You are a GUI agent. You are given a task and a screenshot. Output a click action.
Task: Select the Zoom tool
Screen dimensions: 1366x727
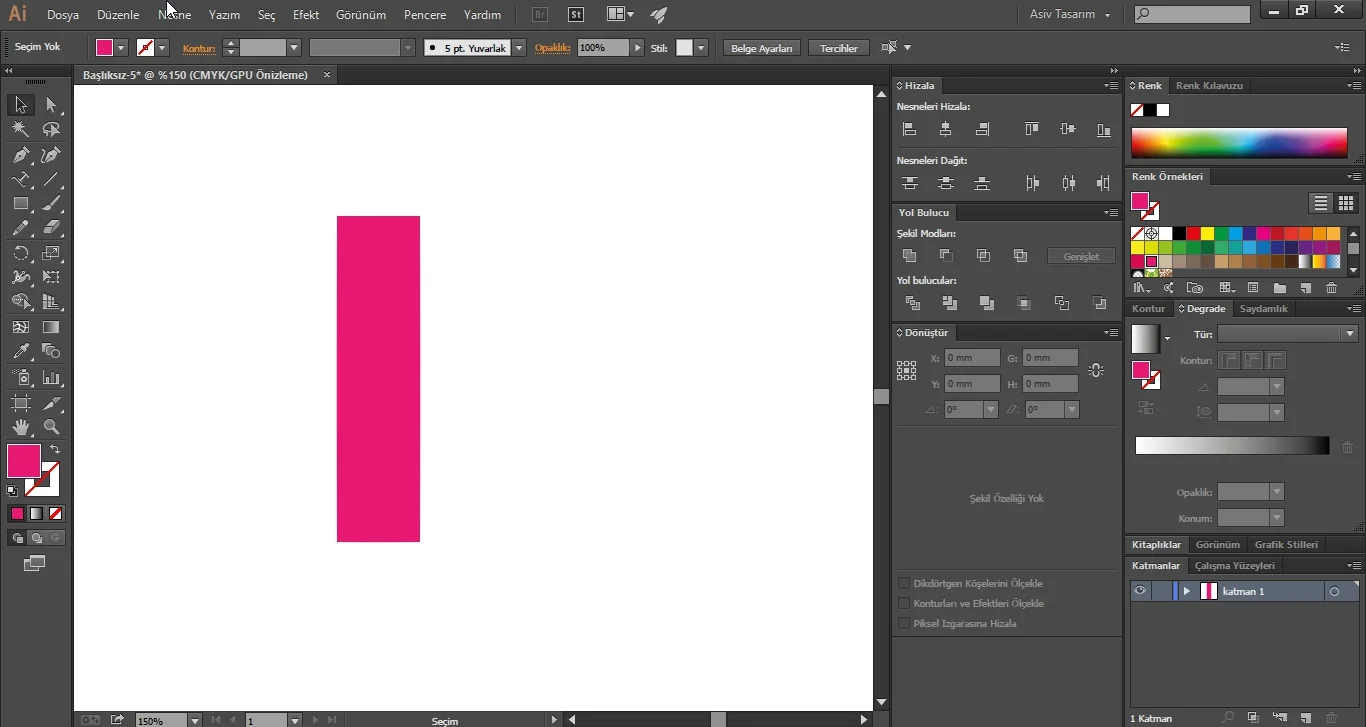(51, 427)
